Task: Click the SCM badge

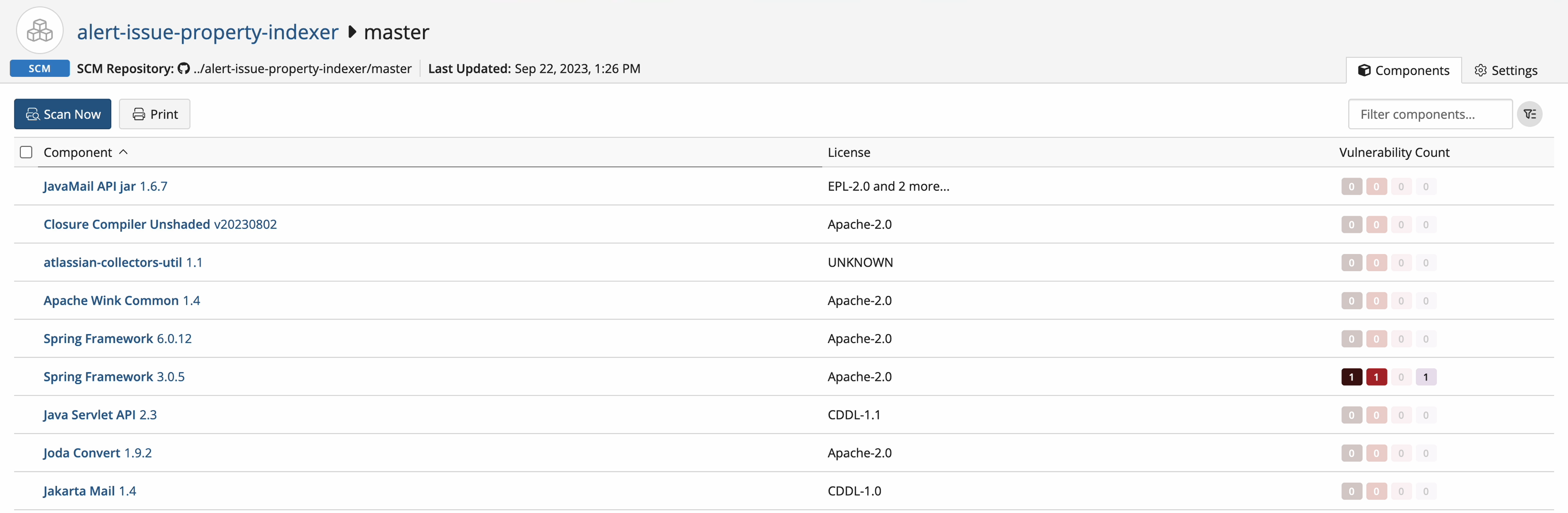Action: click(x=39, y=69)
